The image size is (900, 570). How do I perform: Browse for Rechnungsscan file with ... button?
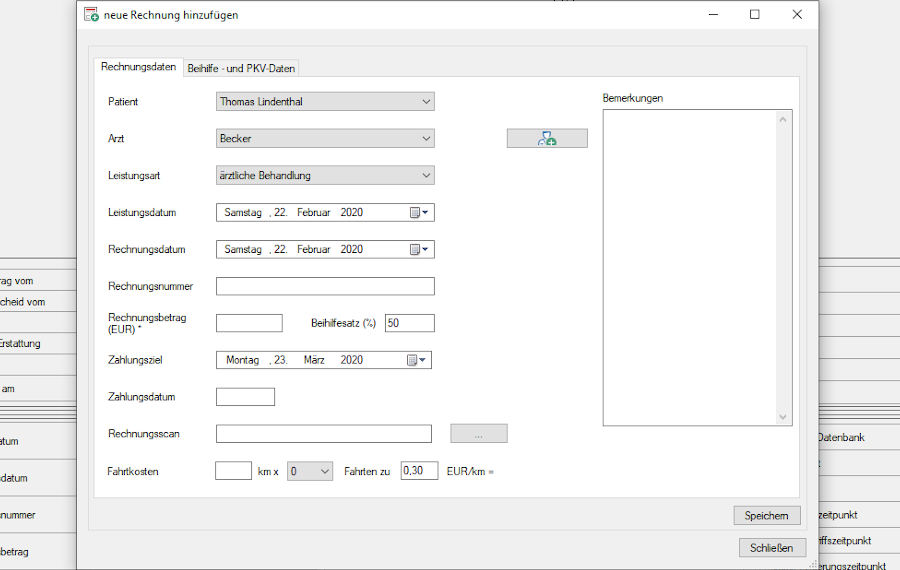pyautogui.click(x=478, y=434)
